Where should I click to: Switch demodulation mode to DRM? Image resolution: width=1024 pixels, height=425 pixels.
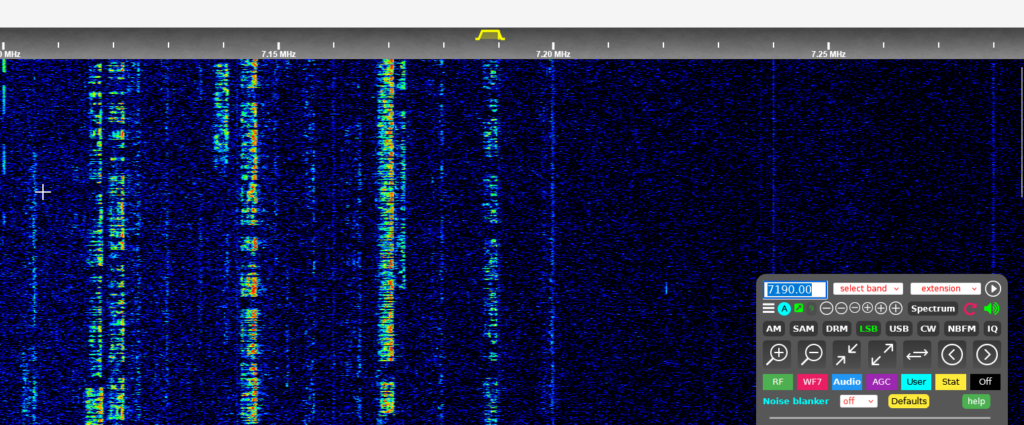[x=837, y=329]
